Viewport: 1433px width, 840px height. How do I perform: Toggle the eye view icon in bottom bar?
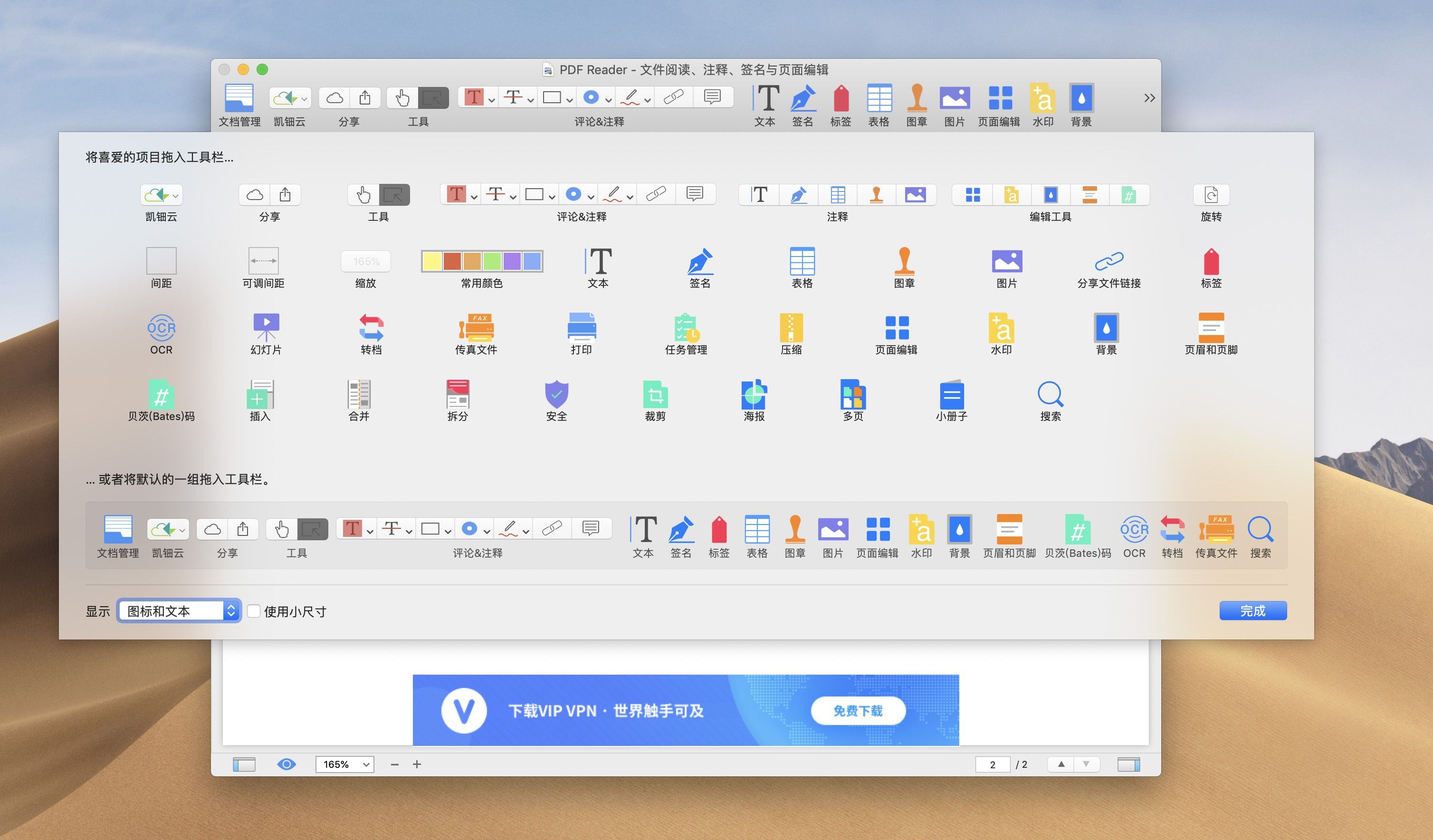[286, 764]
